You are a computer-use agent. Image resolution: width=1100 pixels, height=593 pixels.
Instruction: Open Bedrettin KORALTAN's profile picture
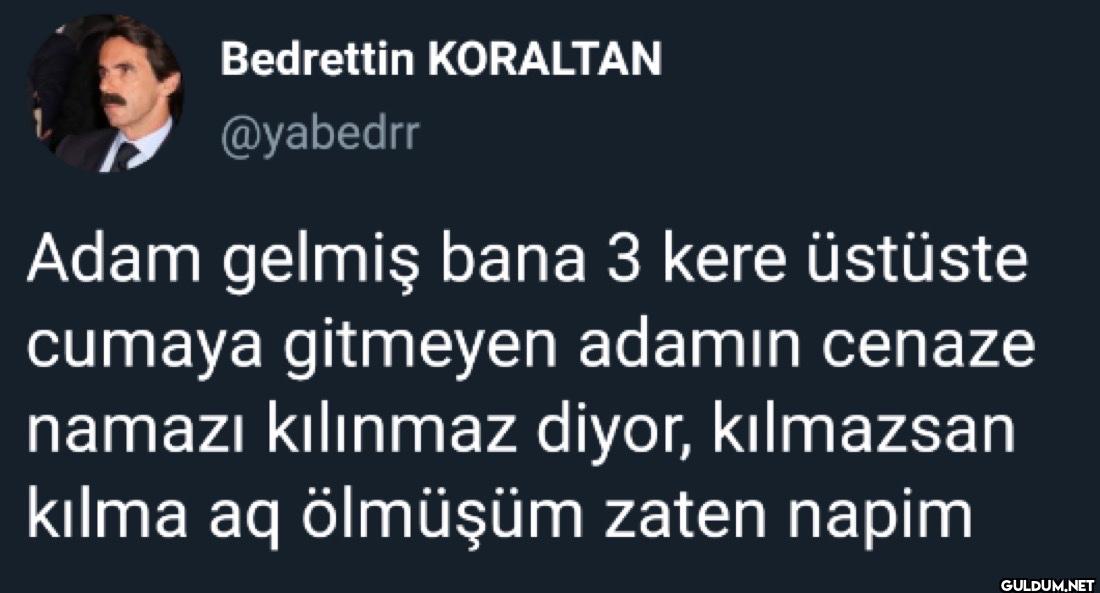coord(105,93)
